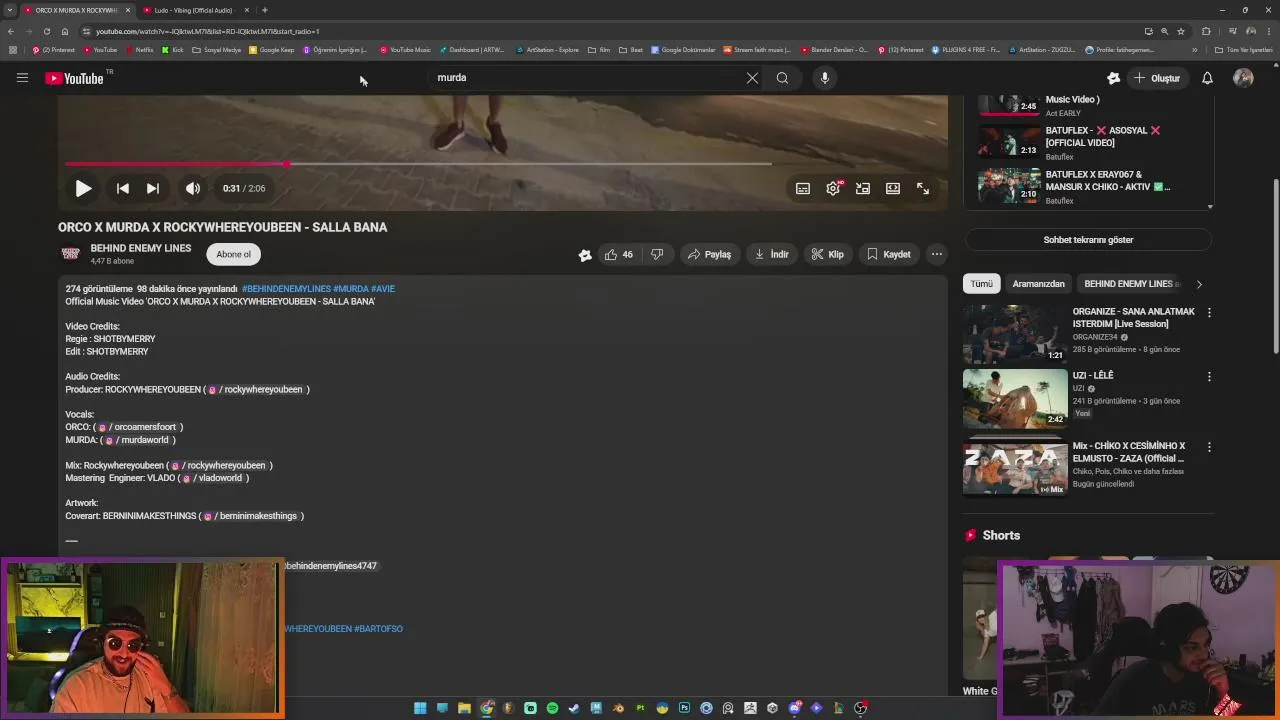Open the #BEHINDENEMYLINES hashtag
Image resolution: width=1280 pixels, height=720 pixels.
click(286, 289)
